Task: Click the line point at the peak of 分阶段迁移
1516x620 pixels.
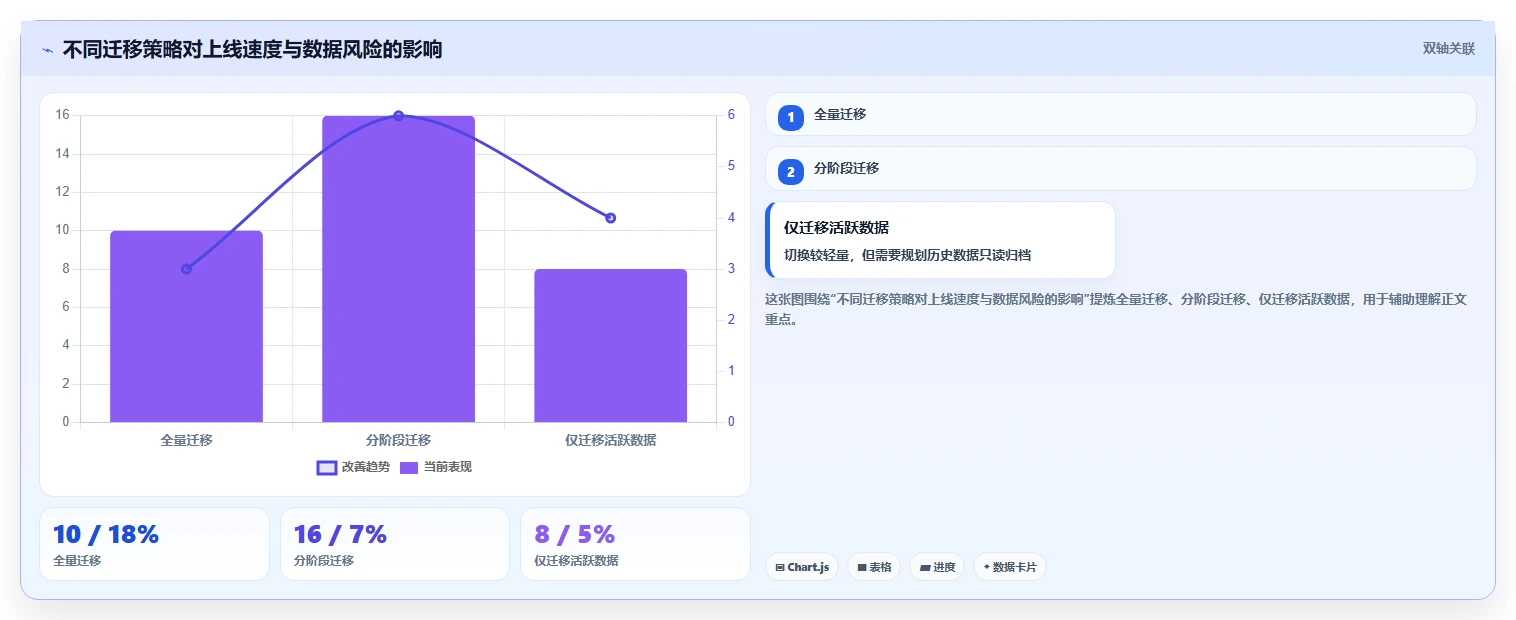Action: (x=398, y=116)
